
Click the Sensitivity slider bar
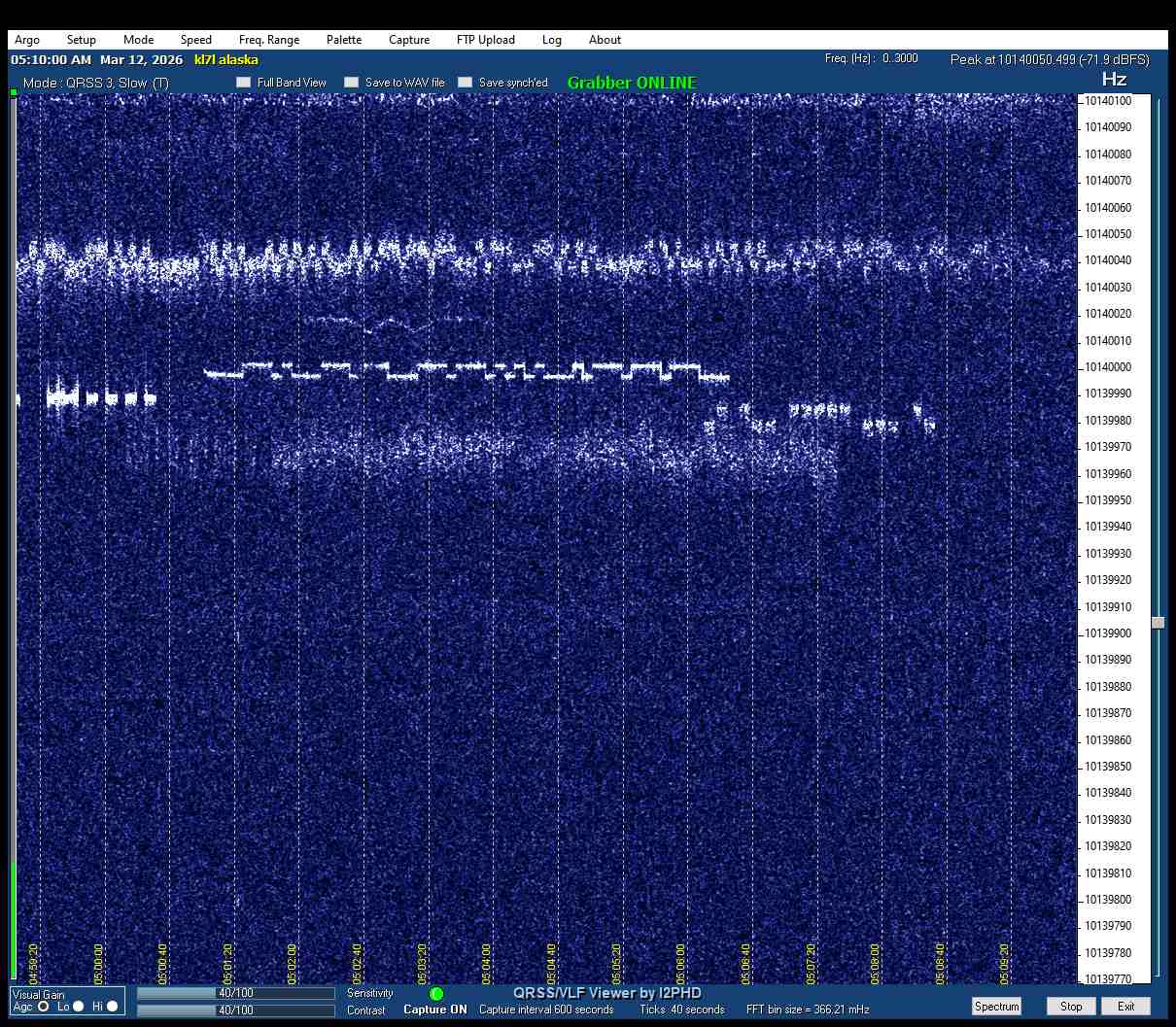click(x=235, y=994)
